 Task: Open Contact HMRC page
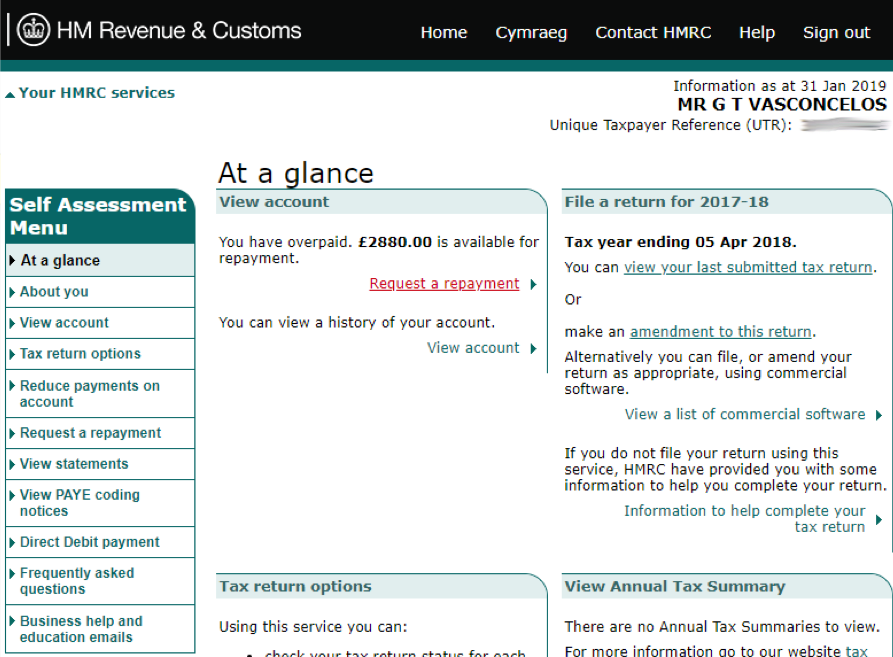point(653,32)
